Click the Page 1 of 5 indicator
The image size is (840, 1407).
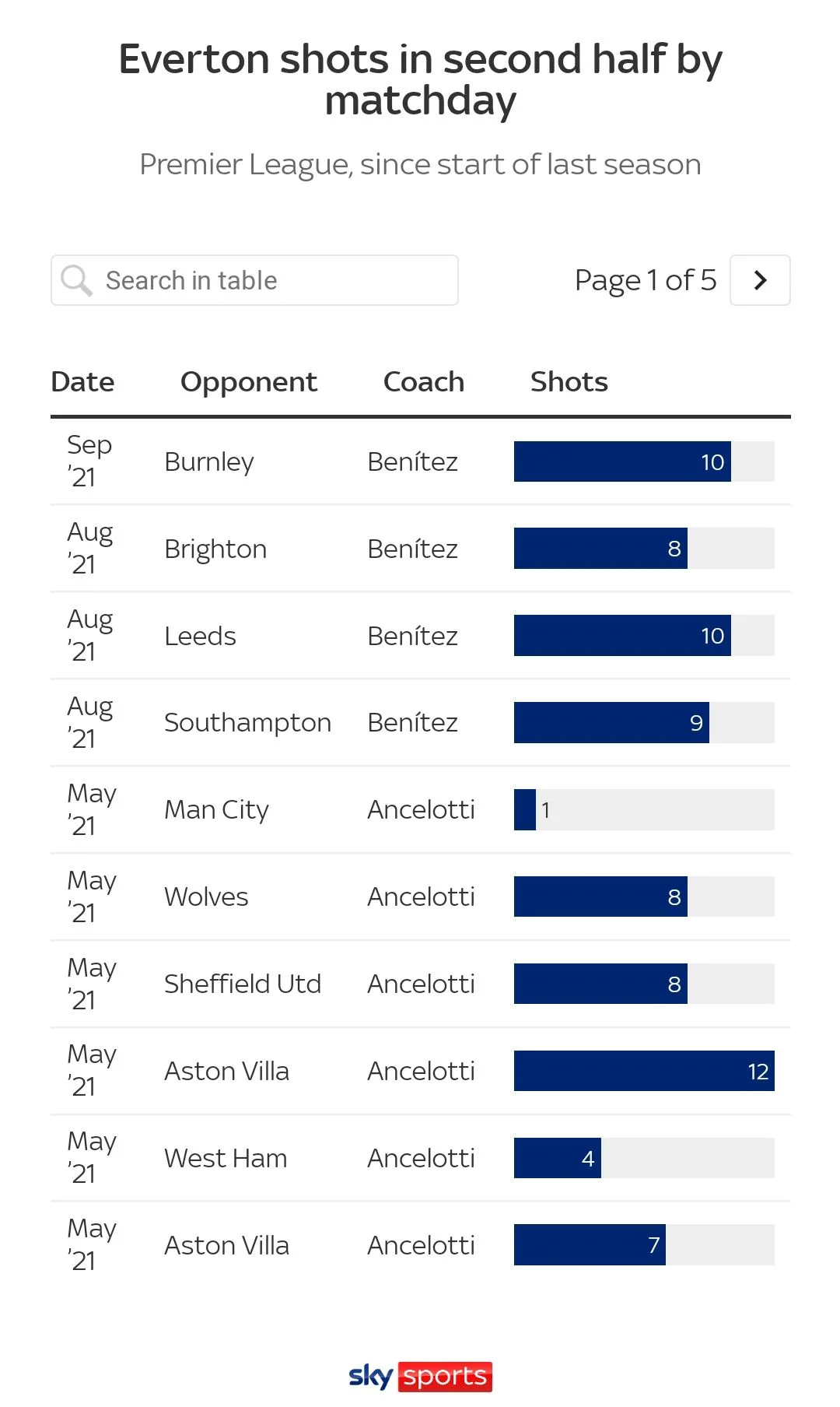[x=645, y=280]
